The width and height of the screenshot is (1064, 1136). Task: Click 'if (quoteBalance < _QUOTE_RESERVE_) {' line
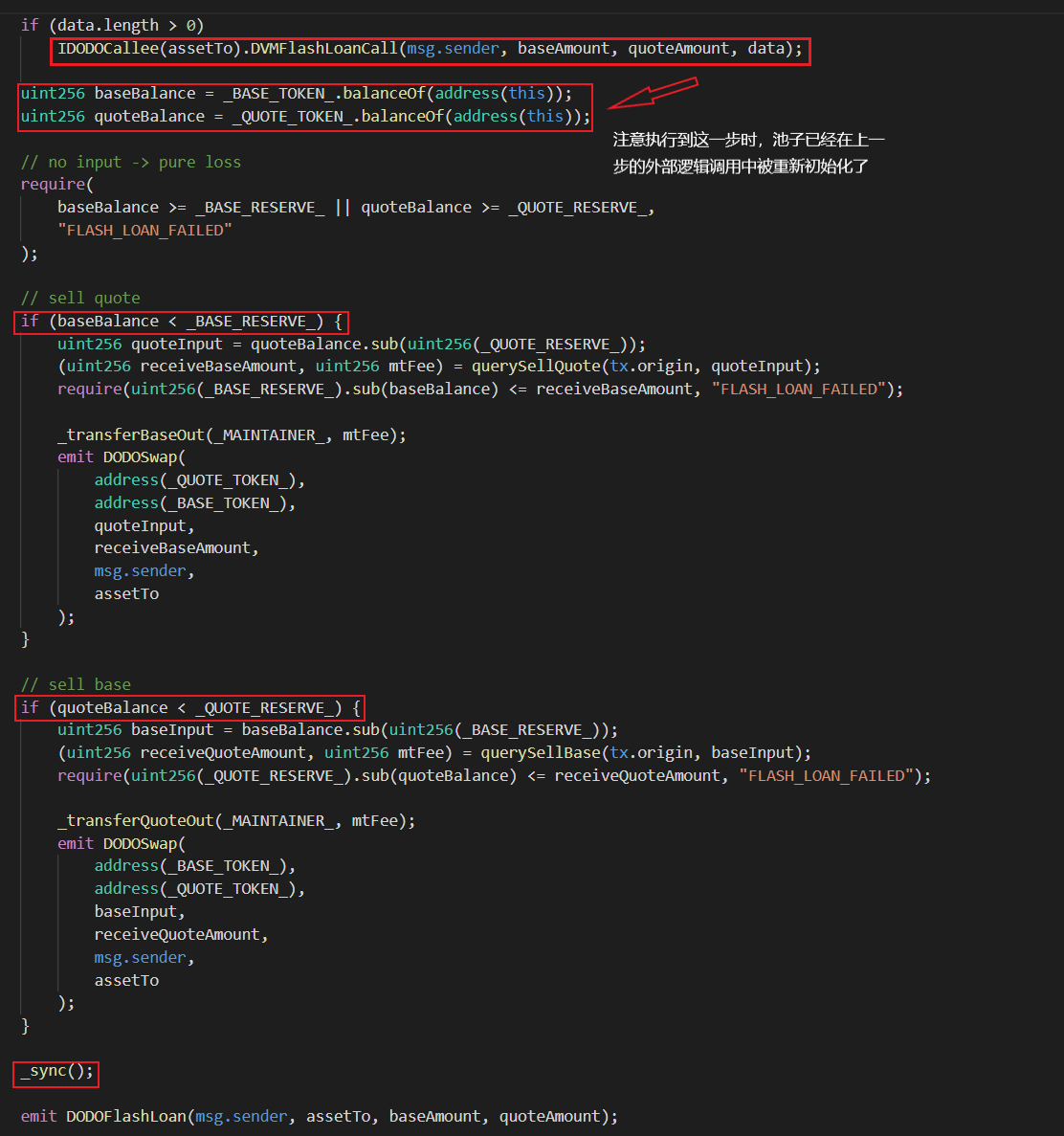pos(190,708)
